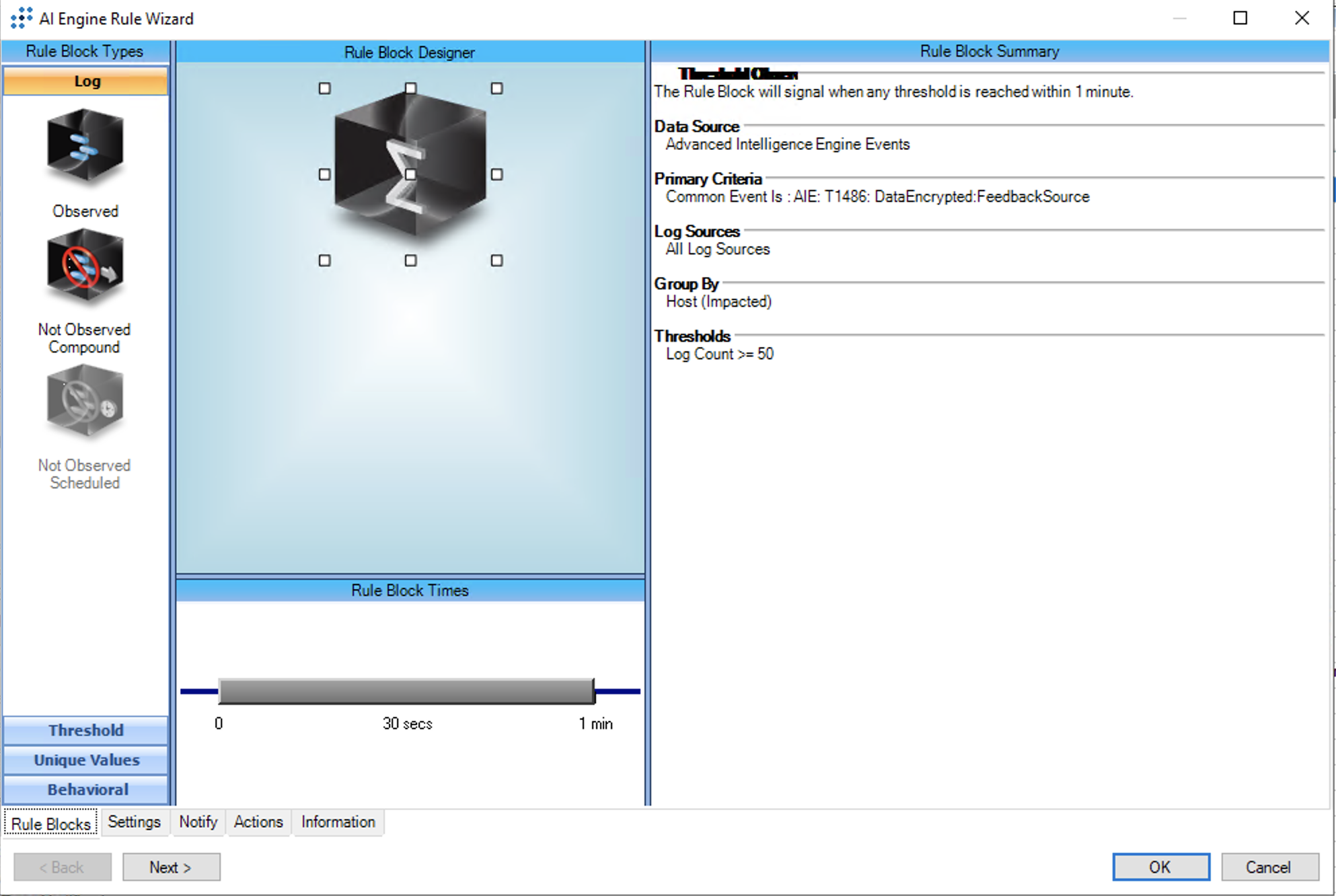Click the right-middle resize handle of the cube

tap(496, 174)
